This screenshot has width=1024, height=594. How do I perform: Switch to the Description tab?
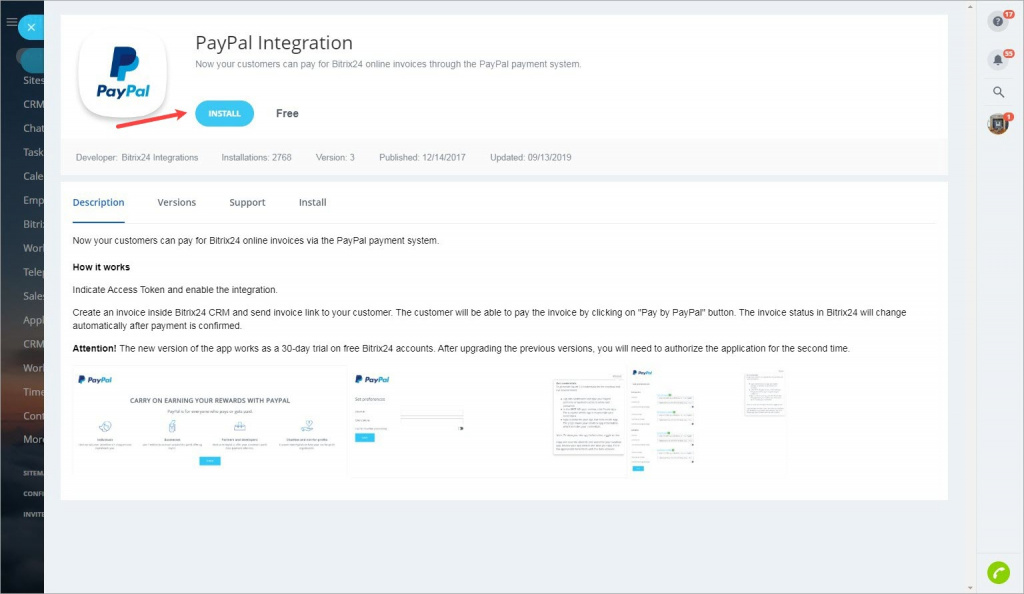pos(99,202)
